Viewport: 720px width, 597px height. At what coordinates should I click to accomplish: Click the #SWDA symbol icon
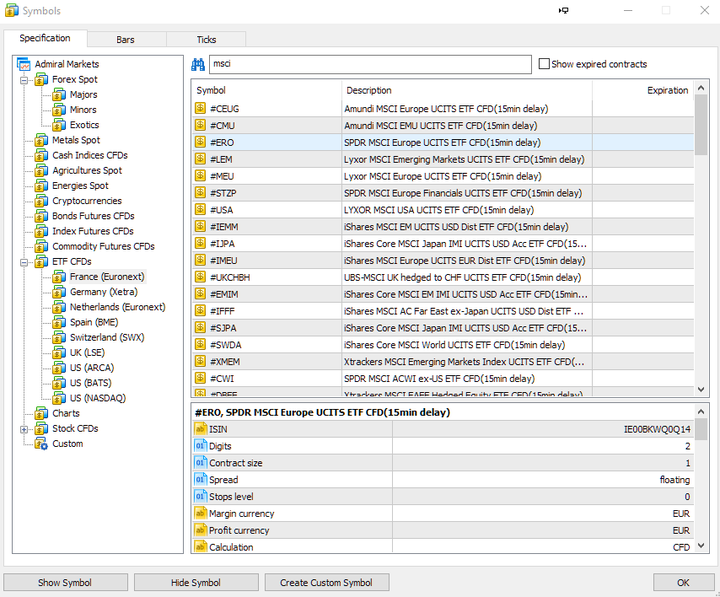[x=200, y=344]
